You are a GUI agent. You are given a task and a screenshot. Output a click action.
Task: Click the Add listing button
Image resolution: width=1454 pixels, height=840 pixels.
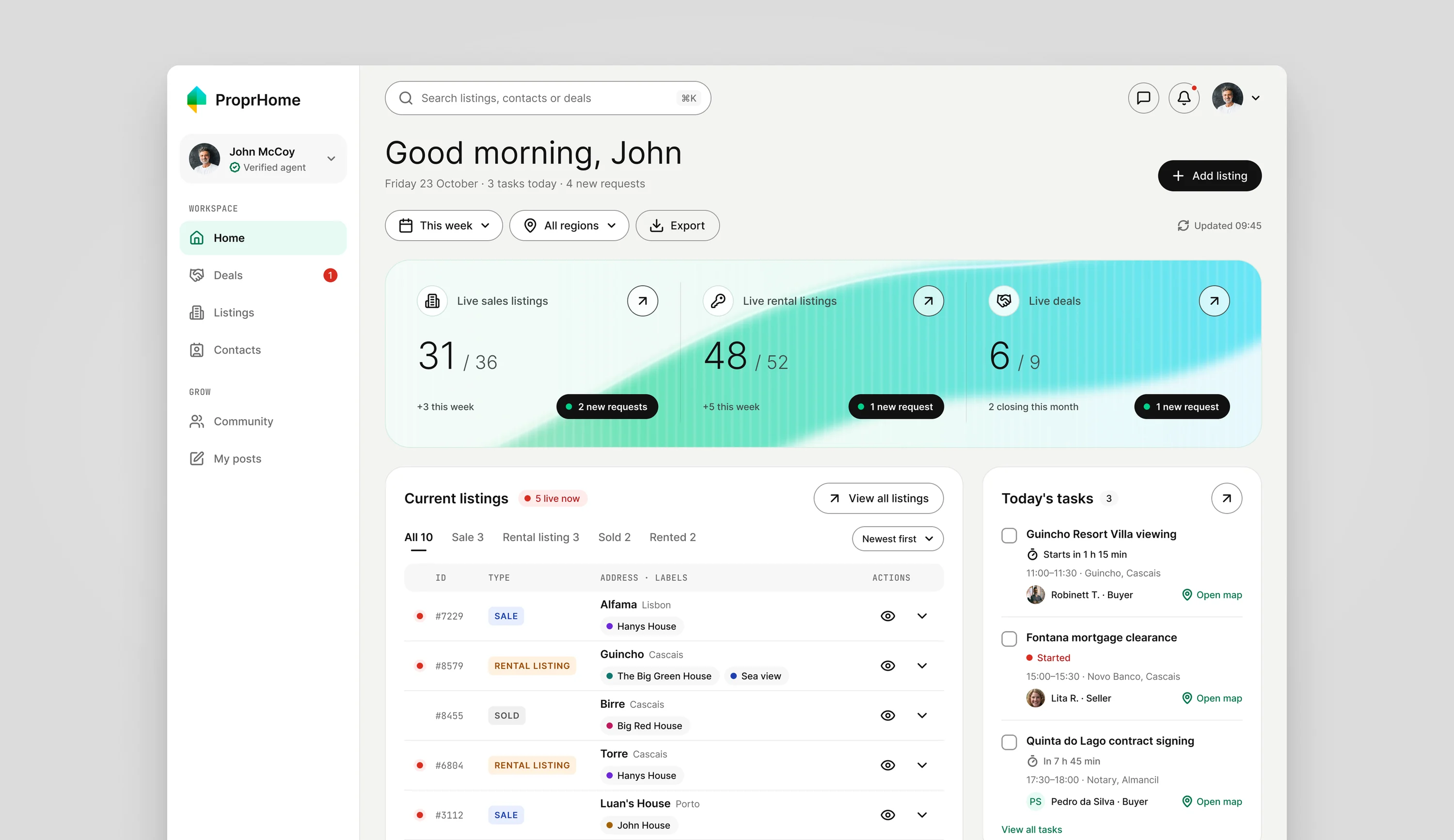(1209, 176)
